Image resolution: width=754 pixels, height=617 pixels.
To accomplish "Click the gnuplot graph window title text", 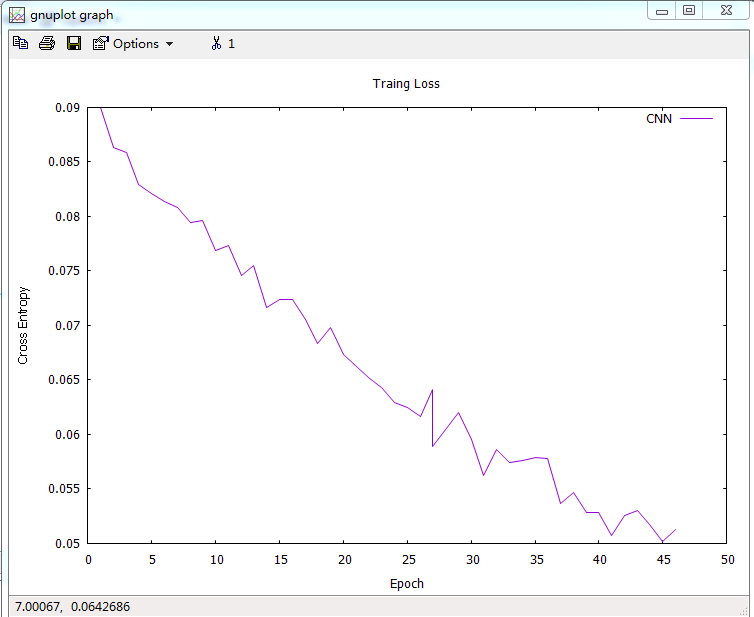I will tap(72, 15).
